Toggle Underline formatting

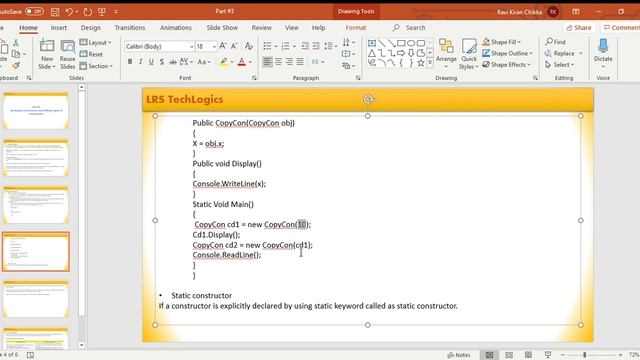pos(151,62)
